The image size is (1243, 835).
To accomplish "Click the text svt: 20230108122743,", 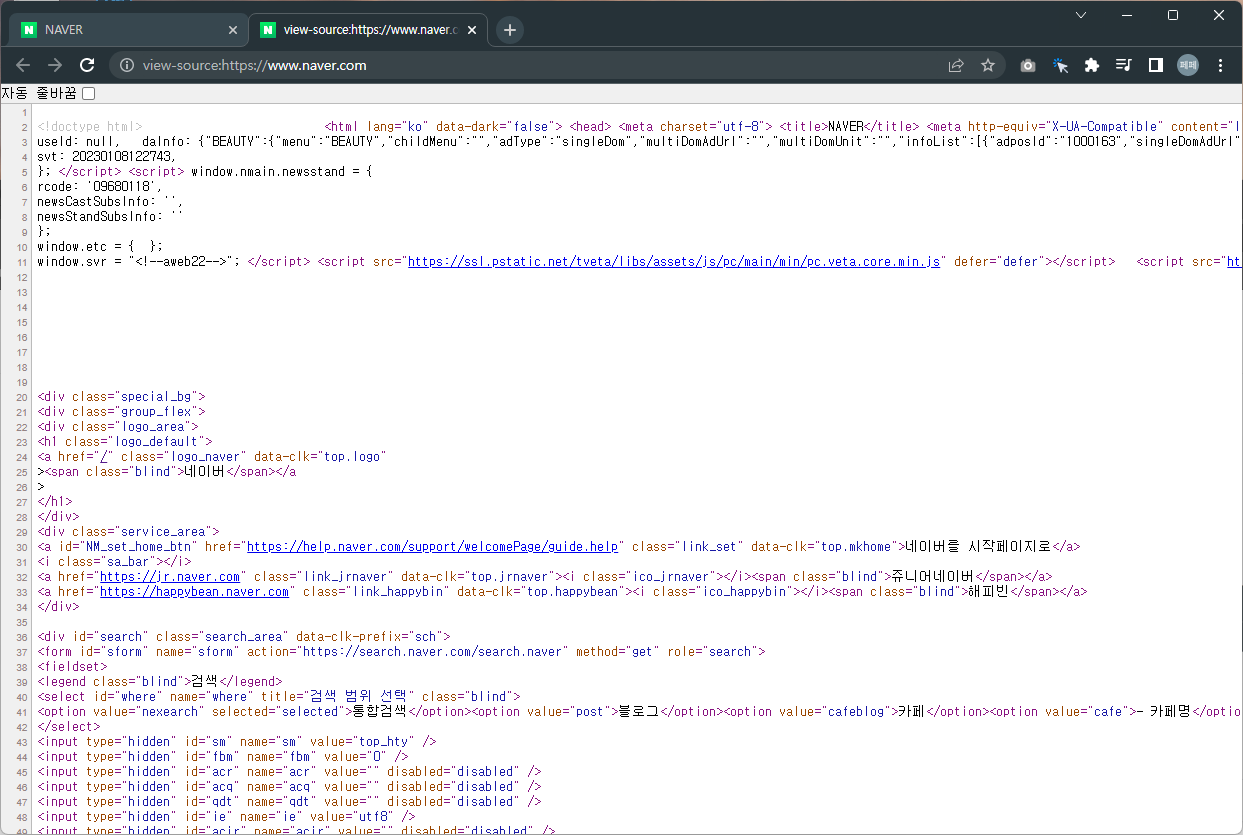I will (x=107, y=157).
